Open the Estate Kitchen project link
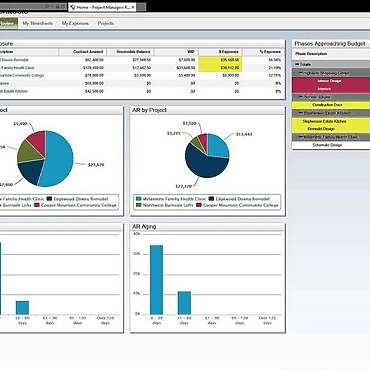370x370 pixels. click(x=14, y=91)
